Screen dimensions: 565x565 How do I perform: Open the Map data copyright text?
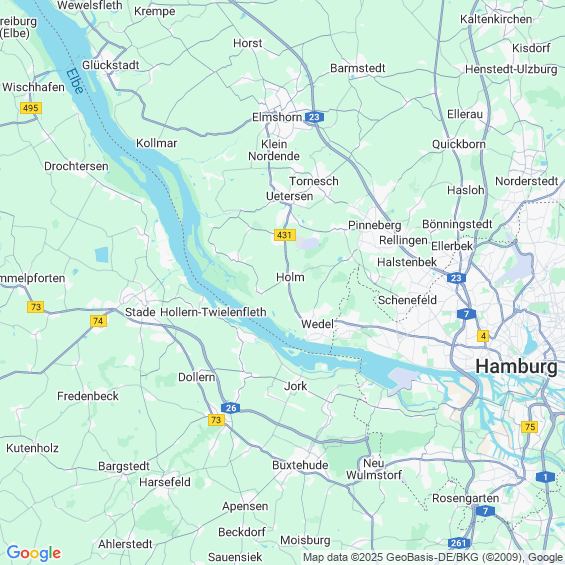point(433,557)
